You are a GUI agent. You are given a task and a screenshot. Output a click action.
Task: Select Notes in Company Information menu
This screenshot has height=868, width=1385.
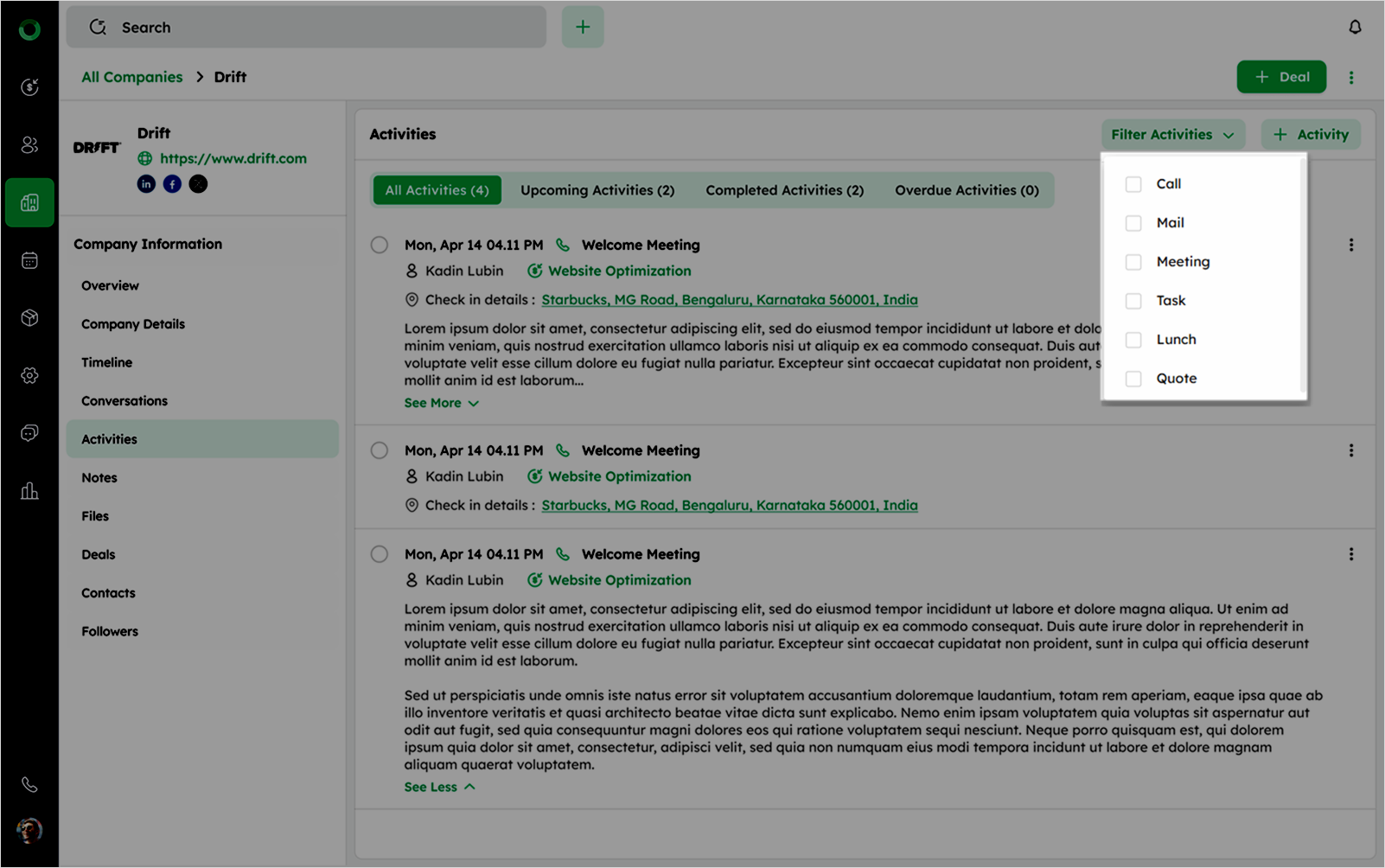[99, 477]
